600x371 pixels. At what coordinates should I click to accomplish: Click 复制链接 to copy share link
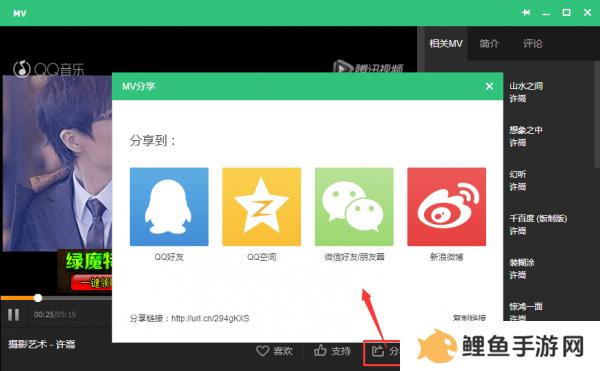[470, 318]
